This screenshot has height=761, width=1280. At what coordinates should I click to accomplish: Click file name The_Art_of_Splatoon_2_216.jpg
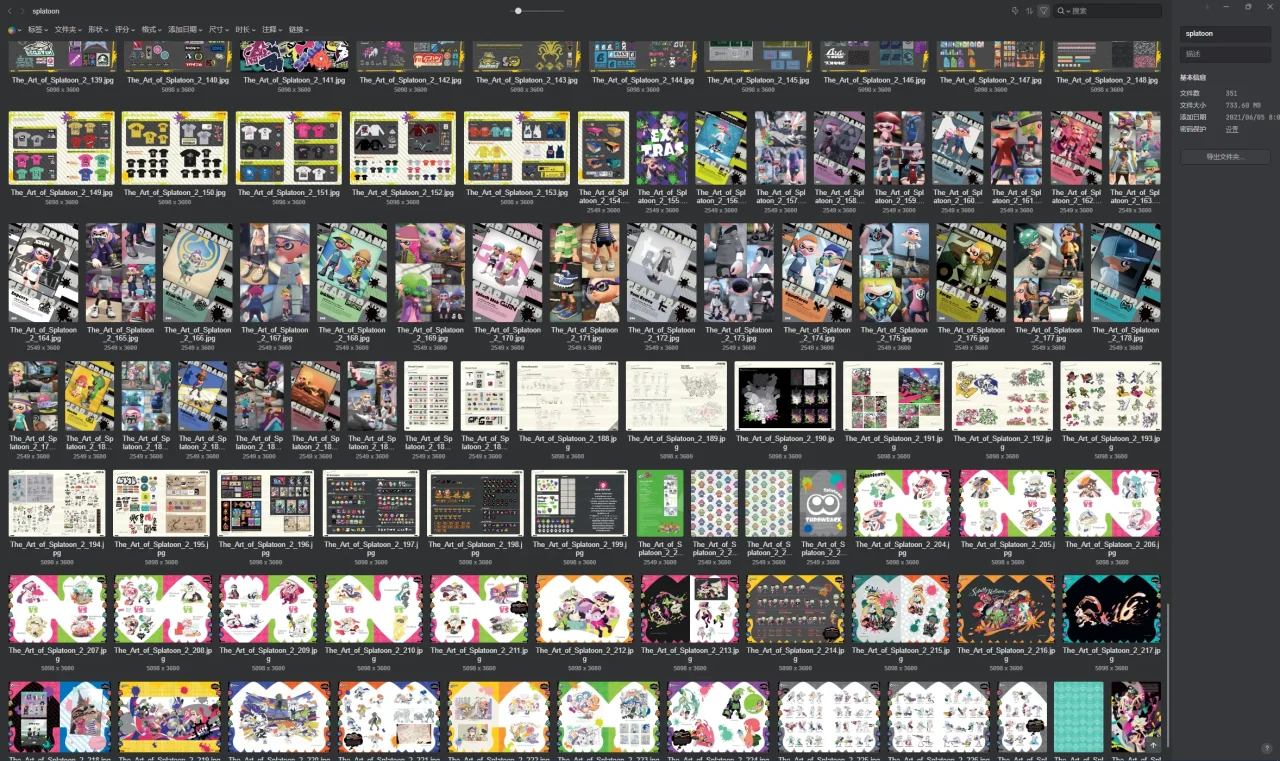click(1006, 654)
